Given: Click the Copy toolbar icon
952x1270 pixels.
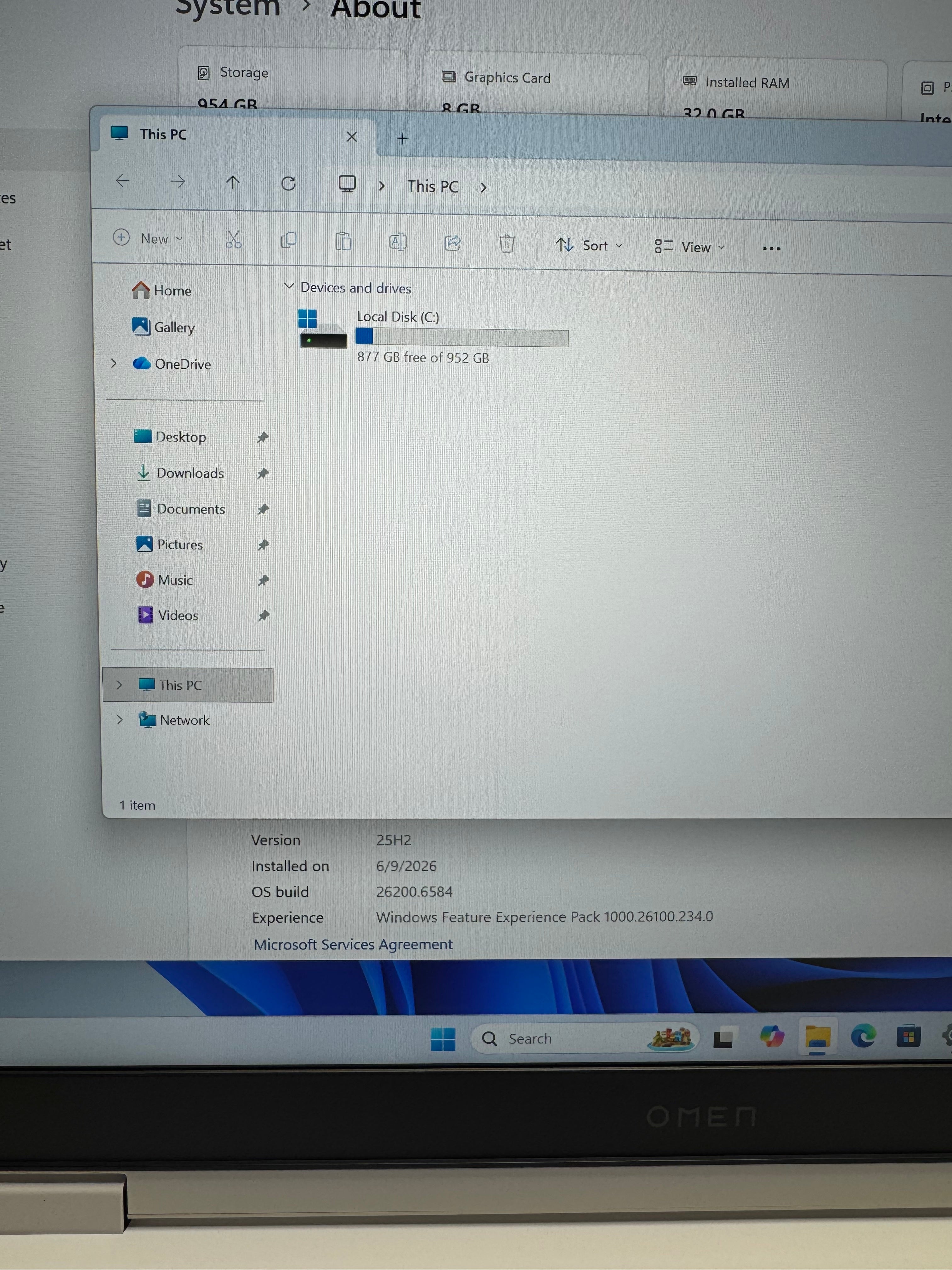Looking at the screenshot, I should (289, 241).
